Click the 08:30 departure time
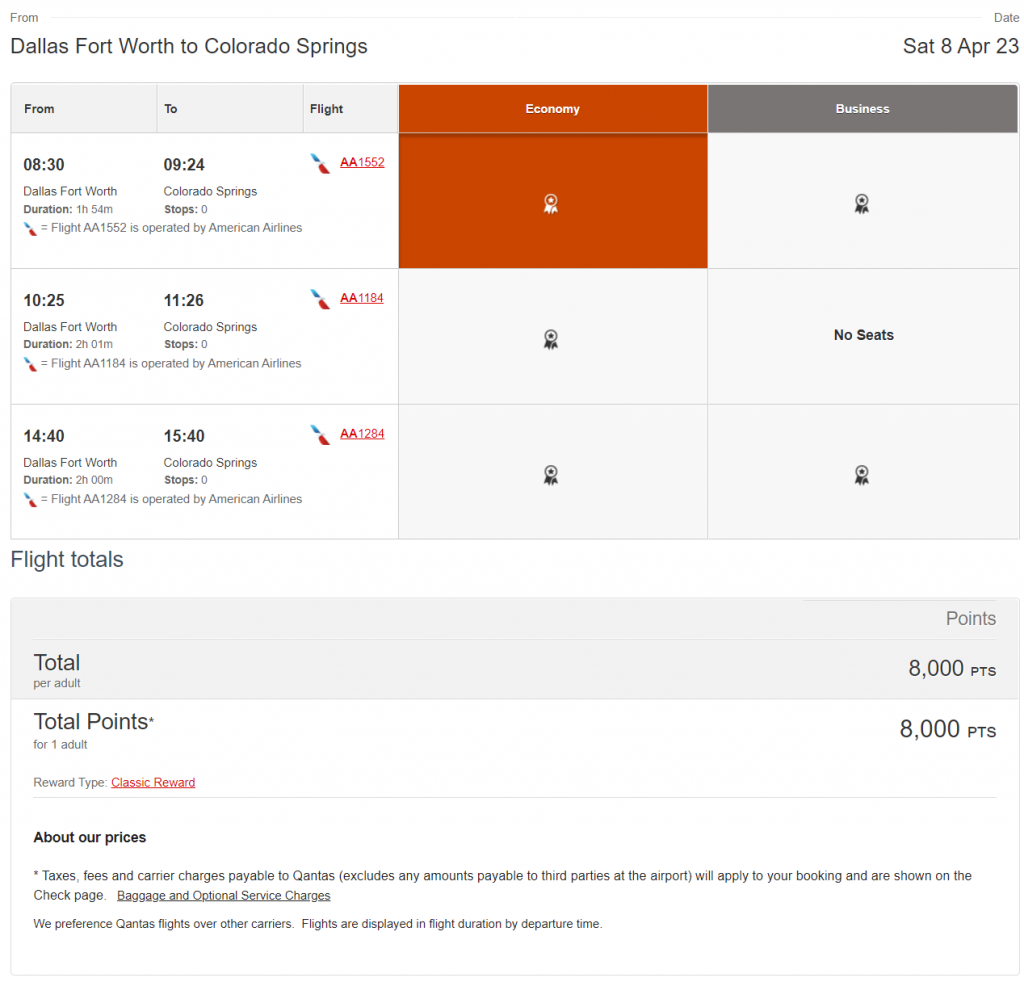 pyautogui.click(x=44, y=165)
